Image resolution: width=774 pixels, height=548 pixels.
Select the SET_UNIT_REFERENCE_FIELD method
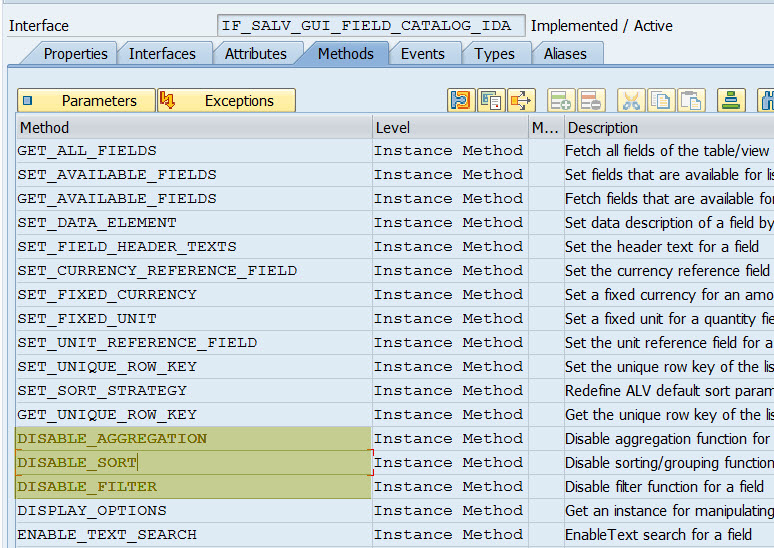(x=194, y=343)
